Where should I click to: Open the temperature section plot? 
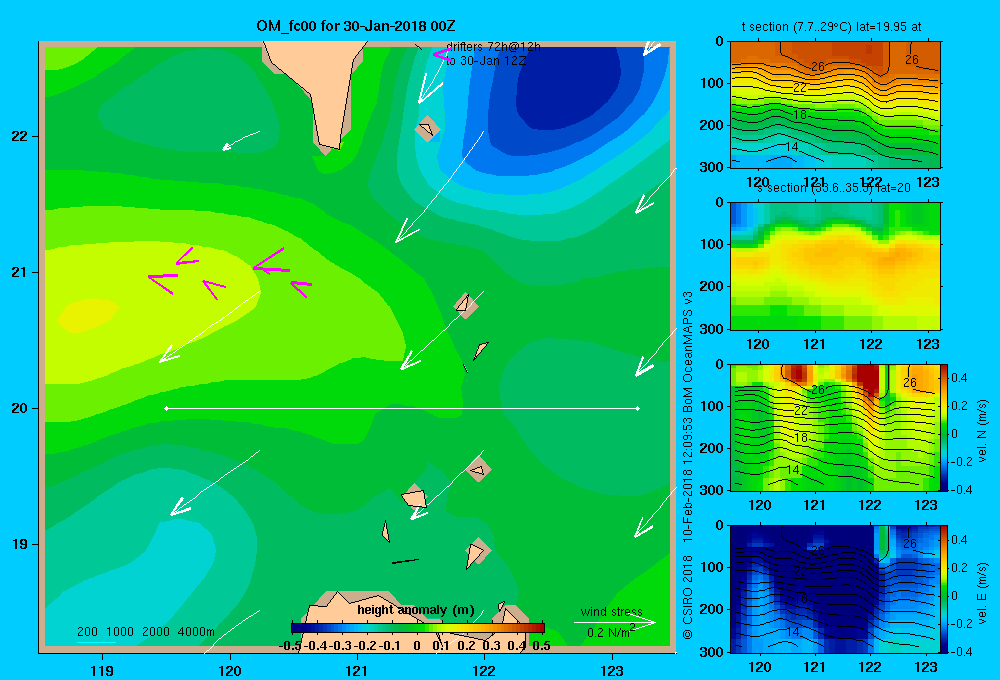pyautogui.click(x=835, y=104)
